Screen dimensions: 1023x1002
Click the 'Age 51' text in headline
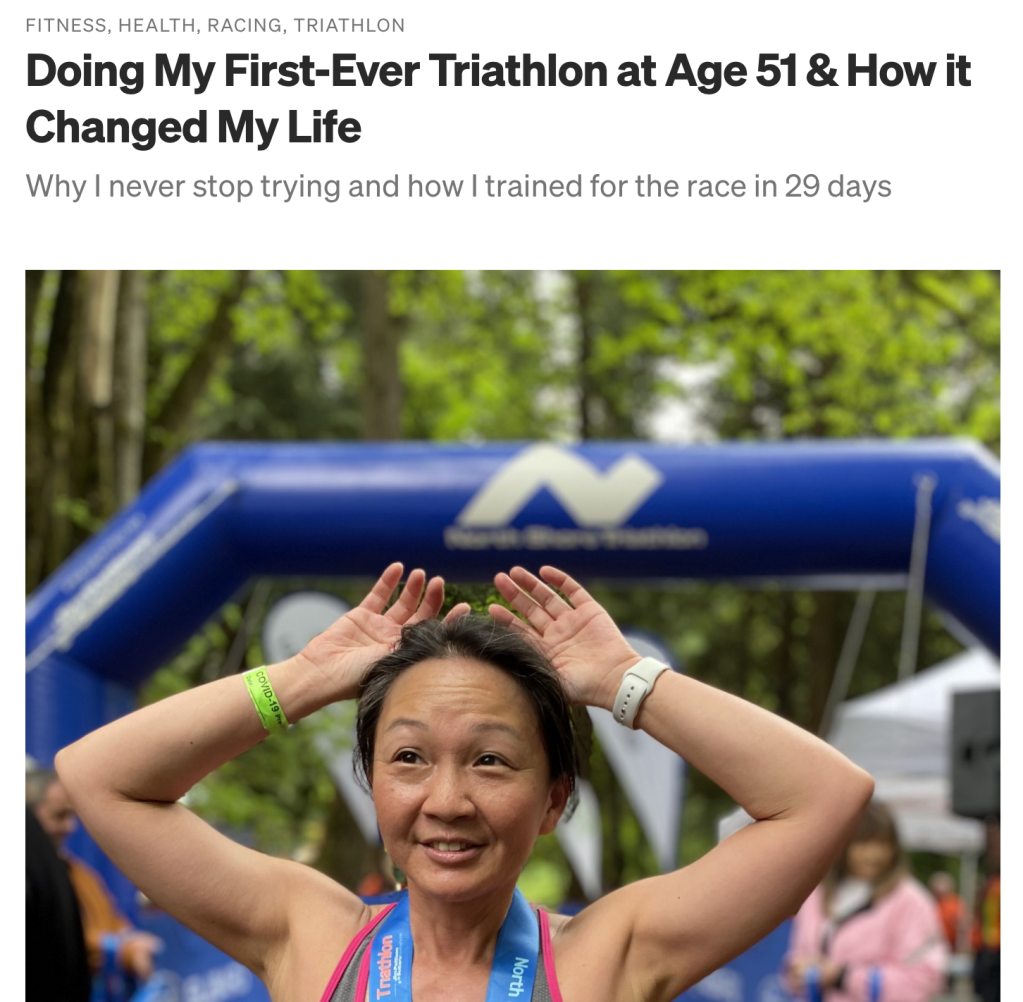pos(731,70)
